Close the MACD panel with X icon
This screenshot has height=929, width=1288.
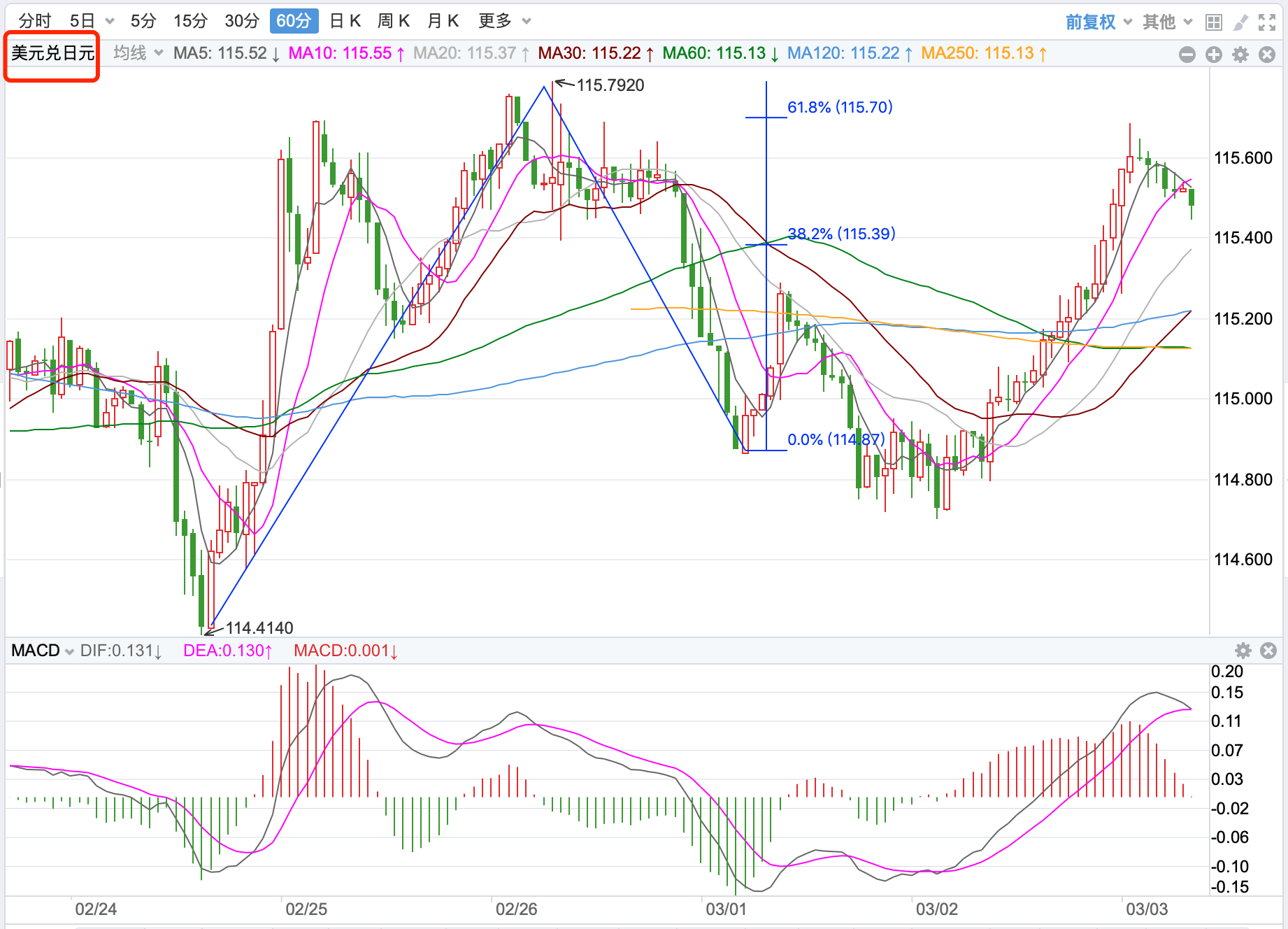1268,651
